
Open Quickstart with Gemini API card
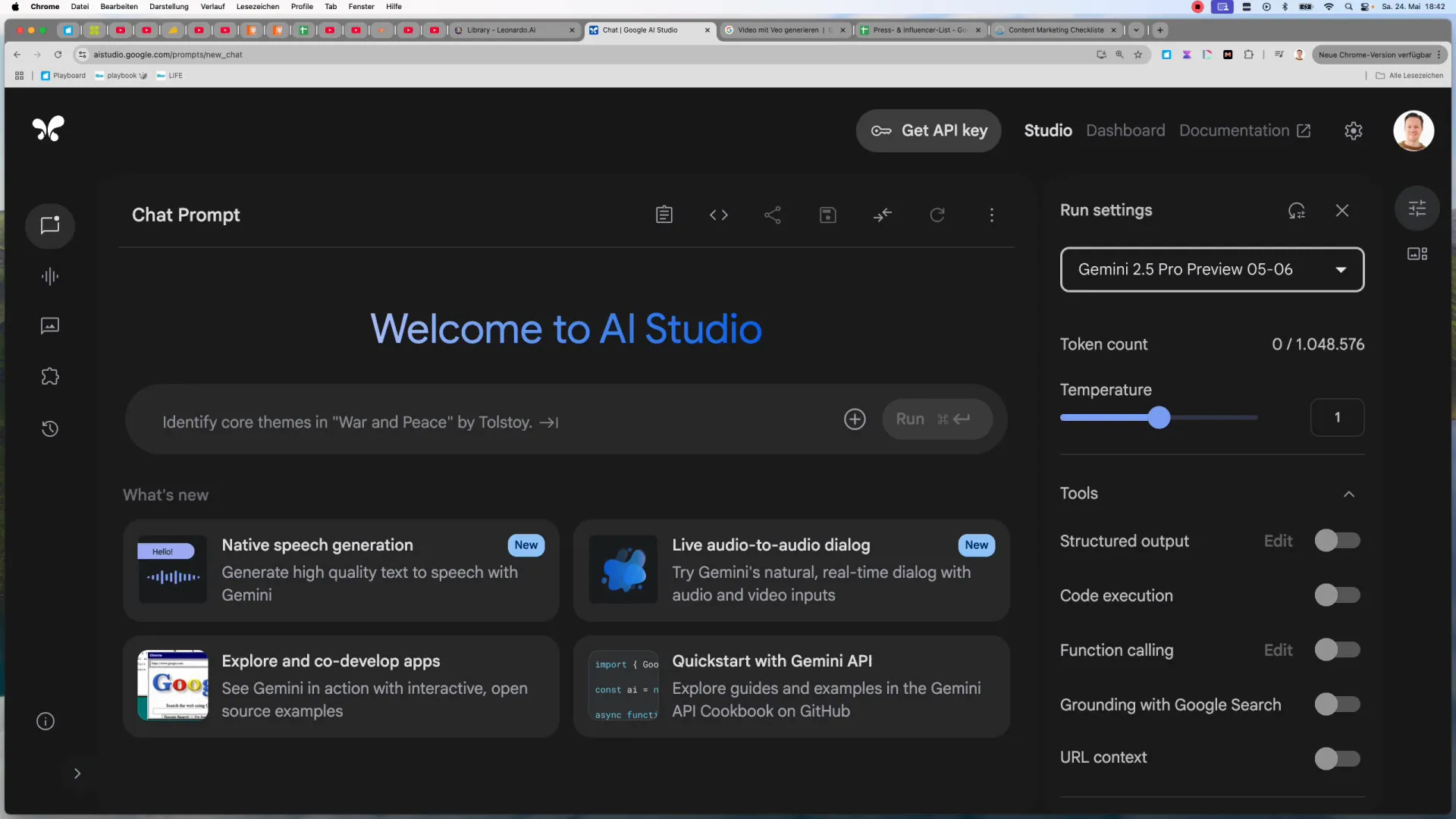pyautogui.click(x=791, y=686)
